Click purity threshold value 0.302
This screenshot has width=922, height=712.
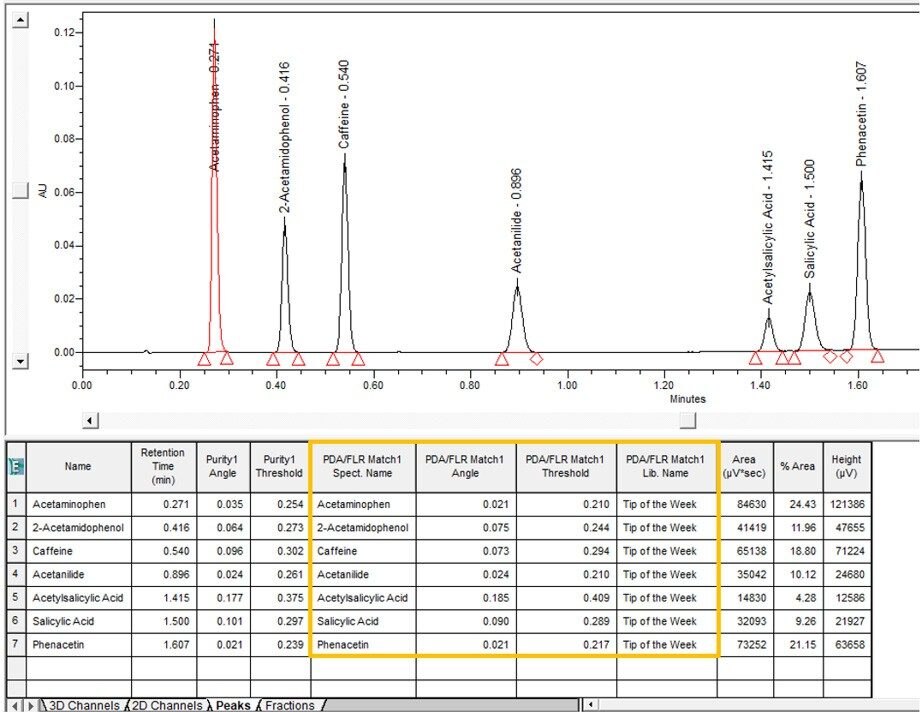pos(290,551)
